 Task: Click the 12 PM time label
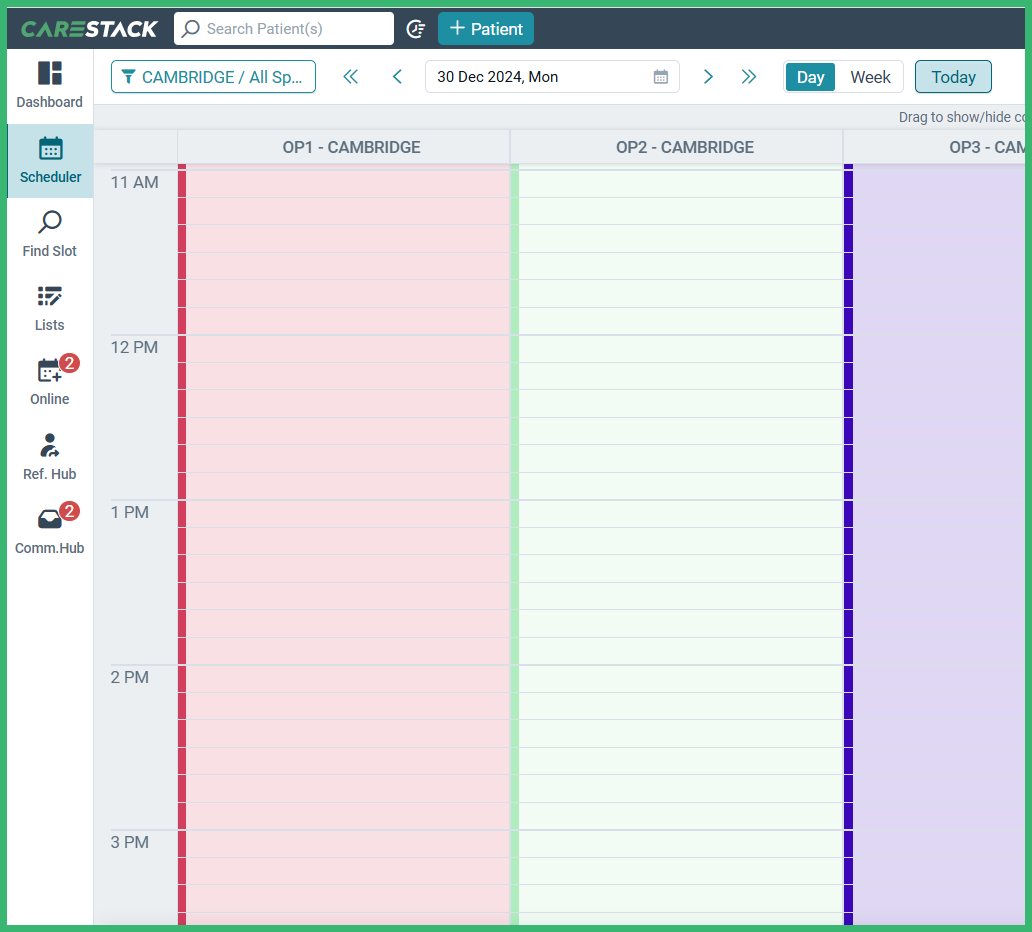[134, 348]
